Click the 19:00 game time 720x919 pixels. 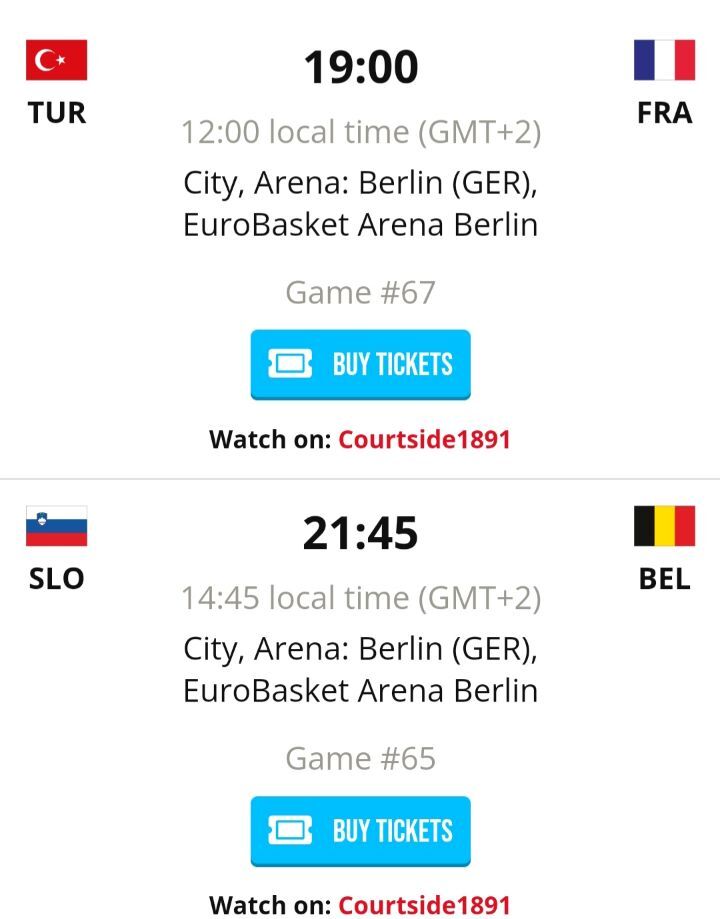click(x=360, y=67)
